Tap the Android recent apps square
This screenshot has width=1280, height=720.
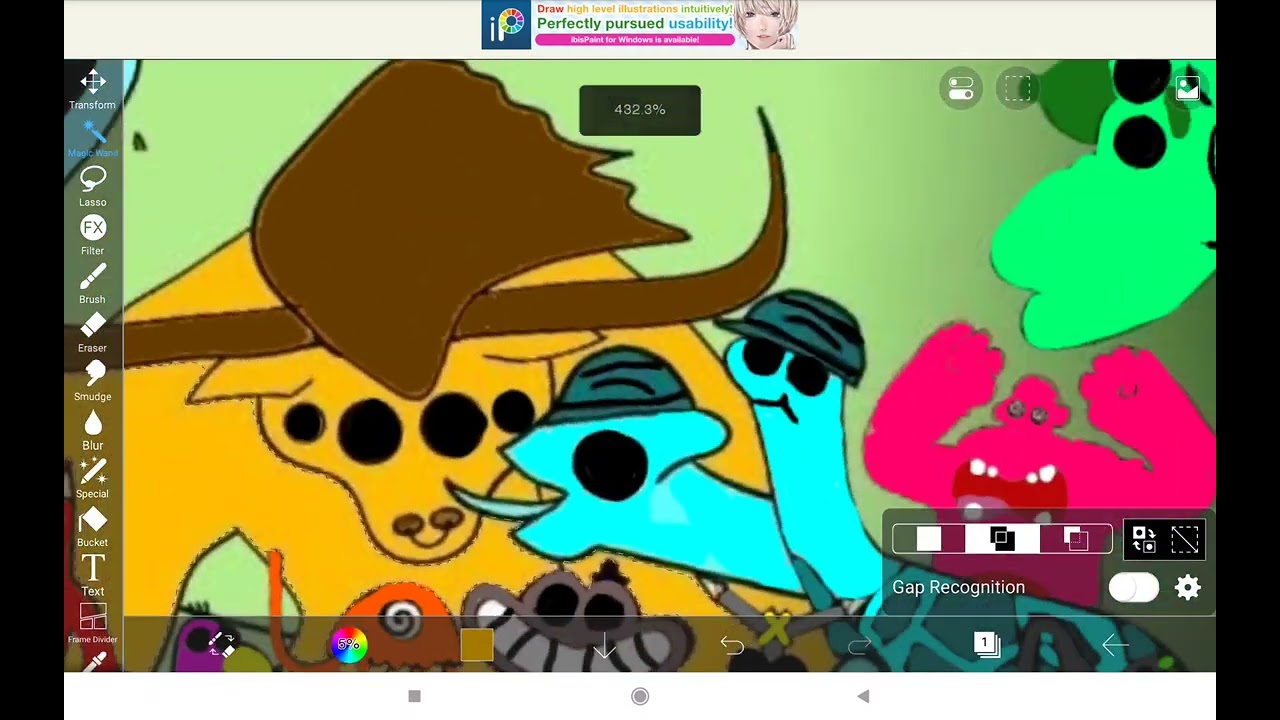coord(415,696)
